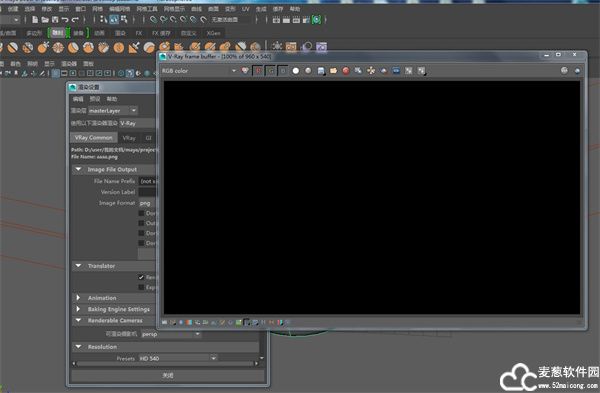Open masterLayer render layer dropdown

[x=113, y=110]
